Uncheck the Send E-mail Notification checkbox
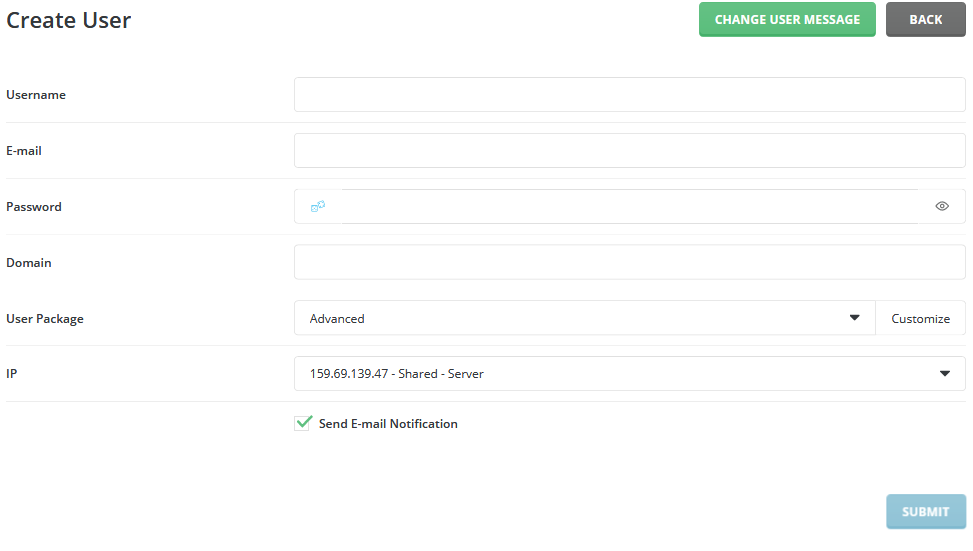973x551 pixels. tap(304, 423)
